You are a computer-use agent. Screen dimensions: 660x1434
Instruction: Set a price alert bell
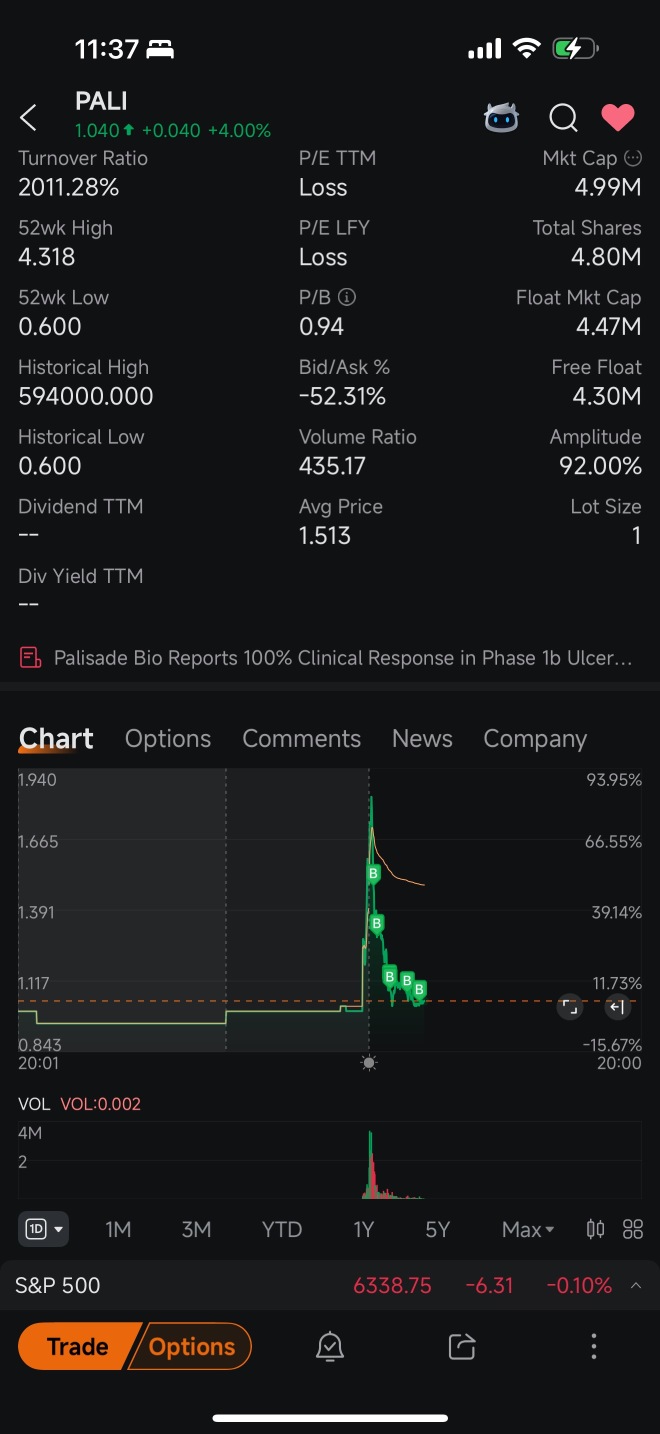tap(329, 1346)
